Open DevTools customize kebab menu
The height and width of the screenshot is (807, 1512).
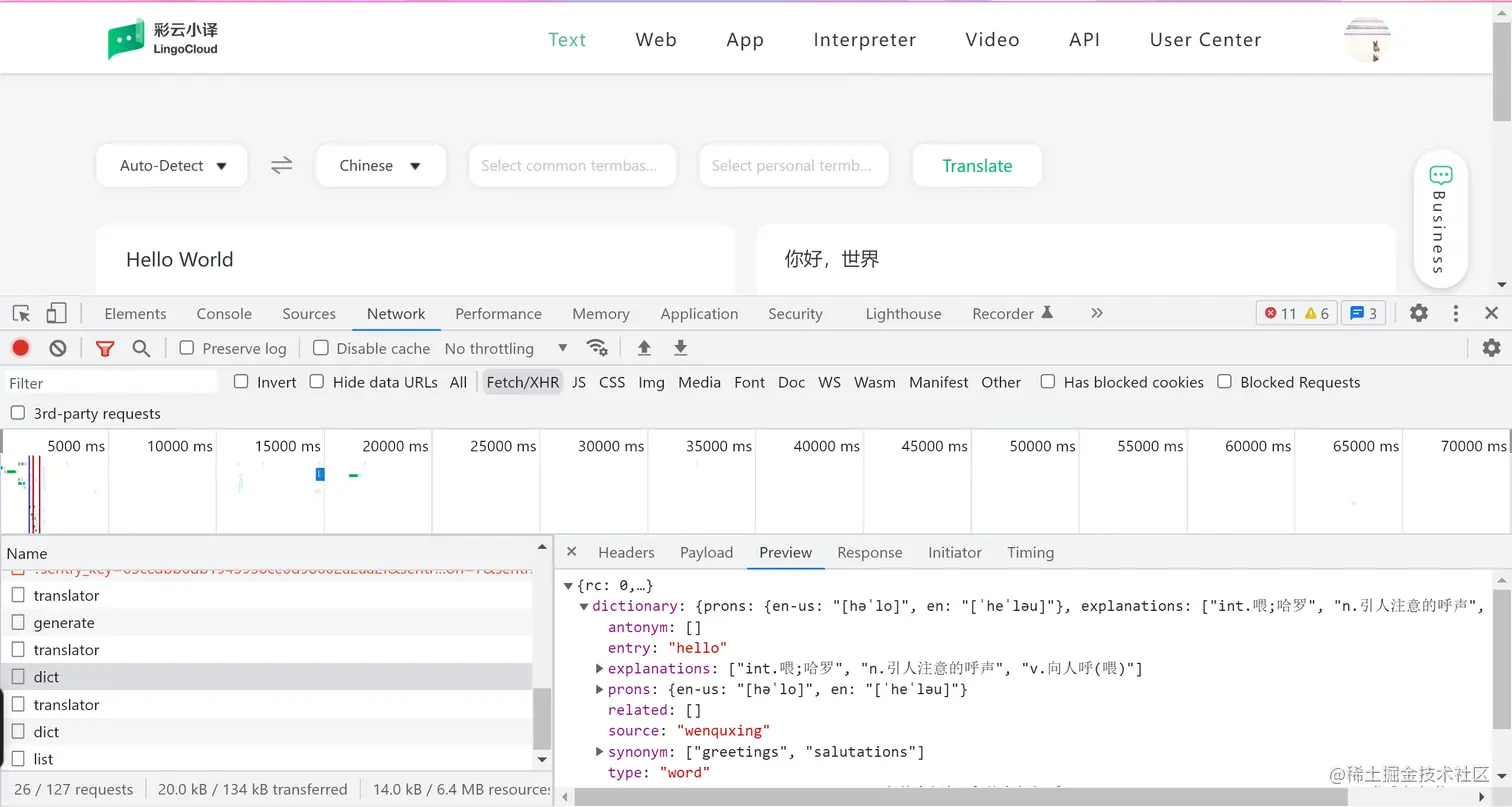[1456, 313]
